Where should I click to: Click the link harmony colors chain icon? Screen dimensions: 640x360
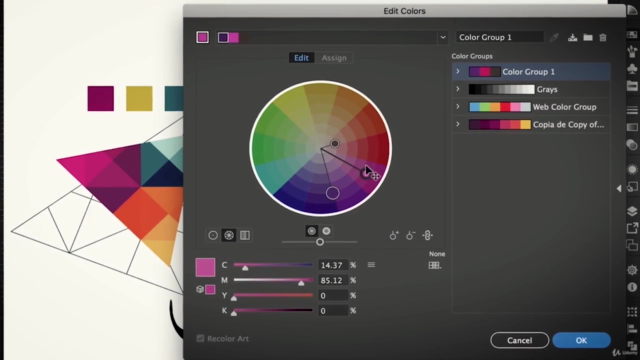click(427, 235)
